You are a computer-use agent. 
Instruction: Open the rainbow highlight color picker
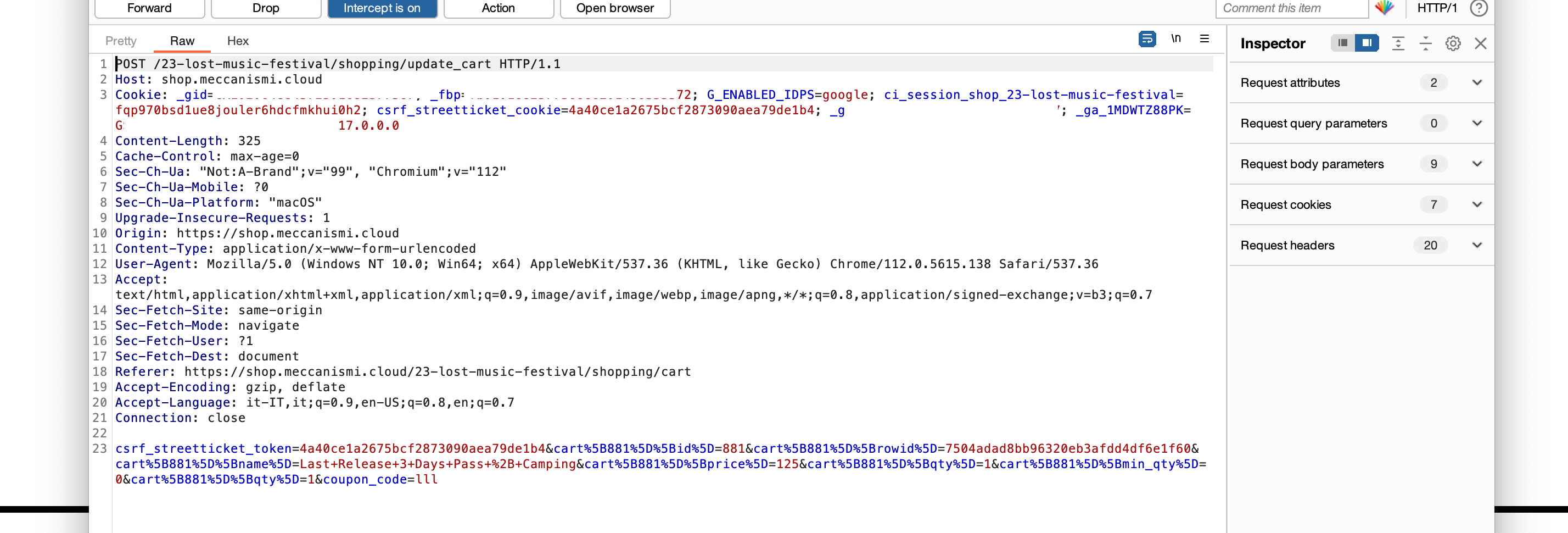click(x=1384, y=8)
